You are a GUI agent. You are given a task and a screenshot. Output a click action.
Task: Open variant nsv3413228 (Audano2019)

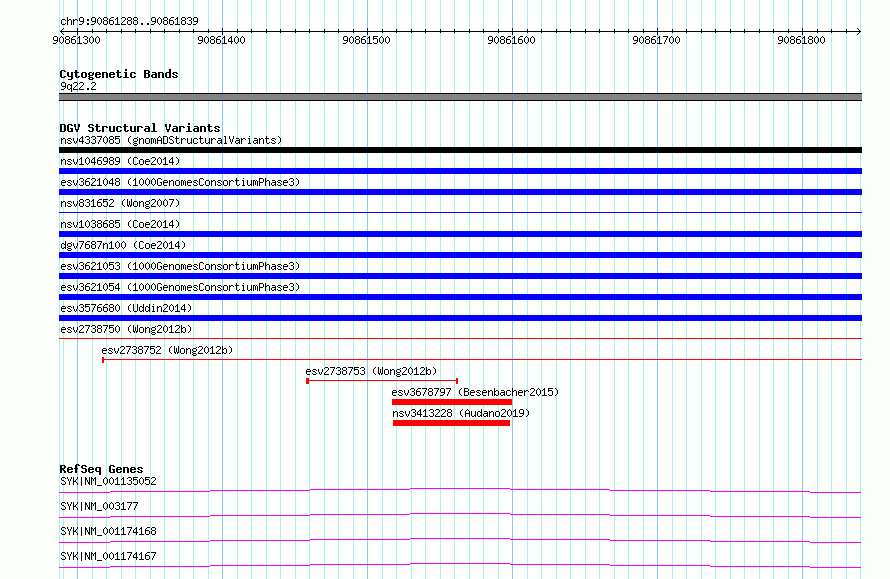point(461,413)
